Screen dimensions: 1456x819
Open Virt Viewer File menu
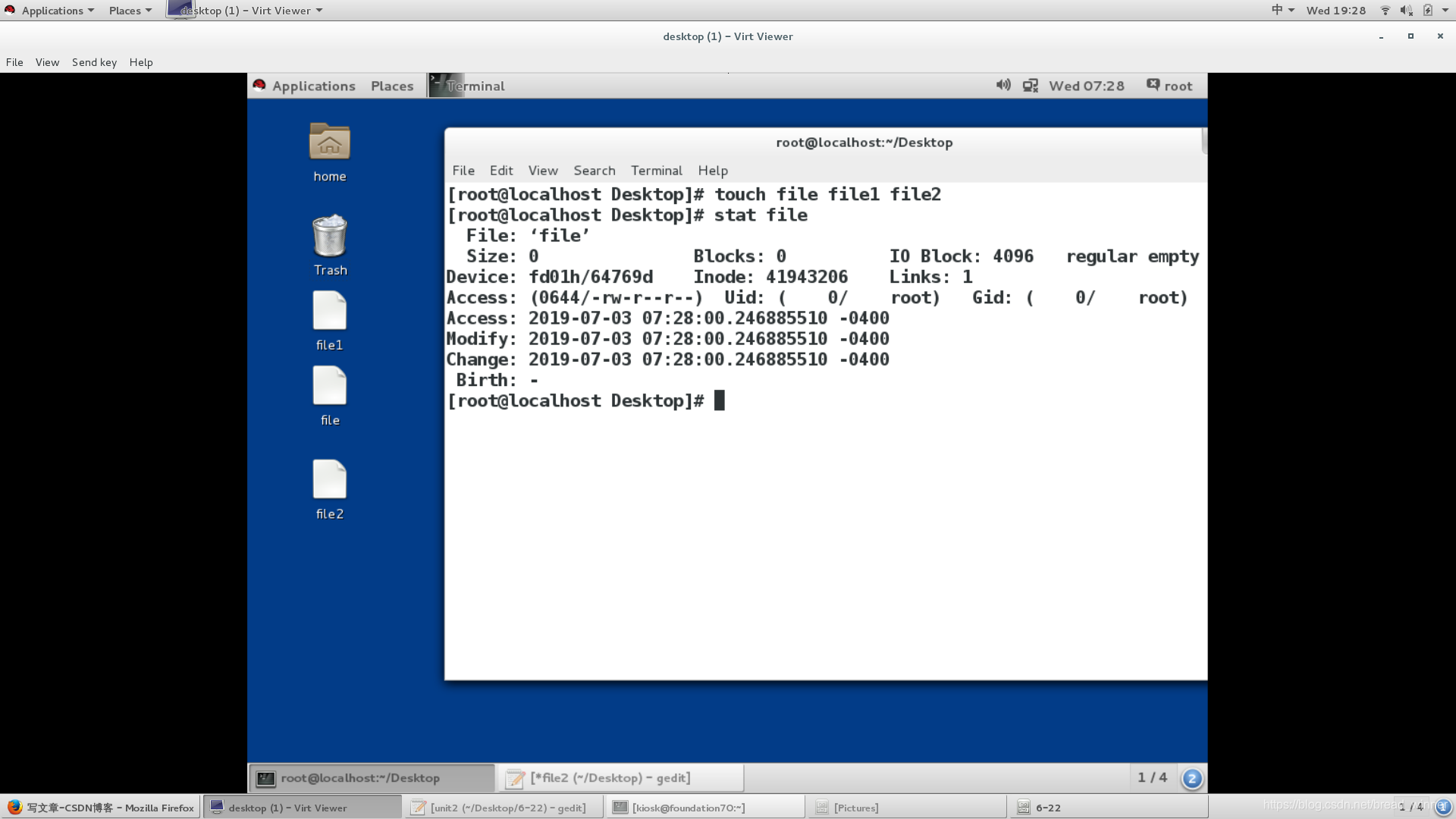tap(14, 62)
